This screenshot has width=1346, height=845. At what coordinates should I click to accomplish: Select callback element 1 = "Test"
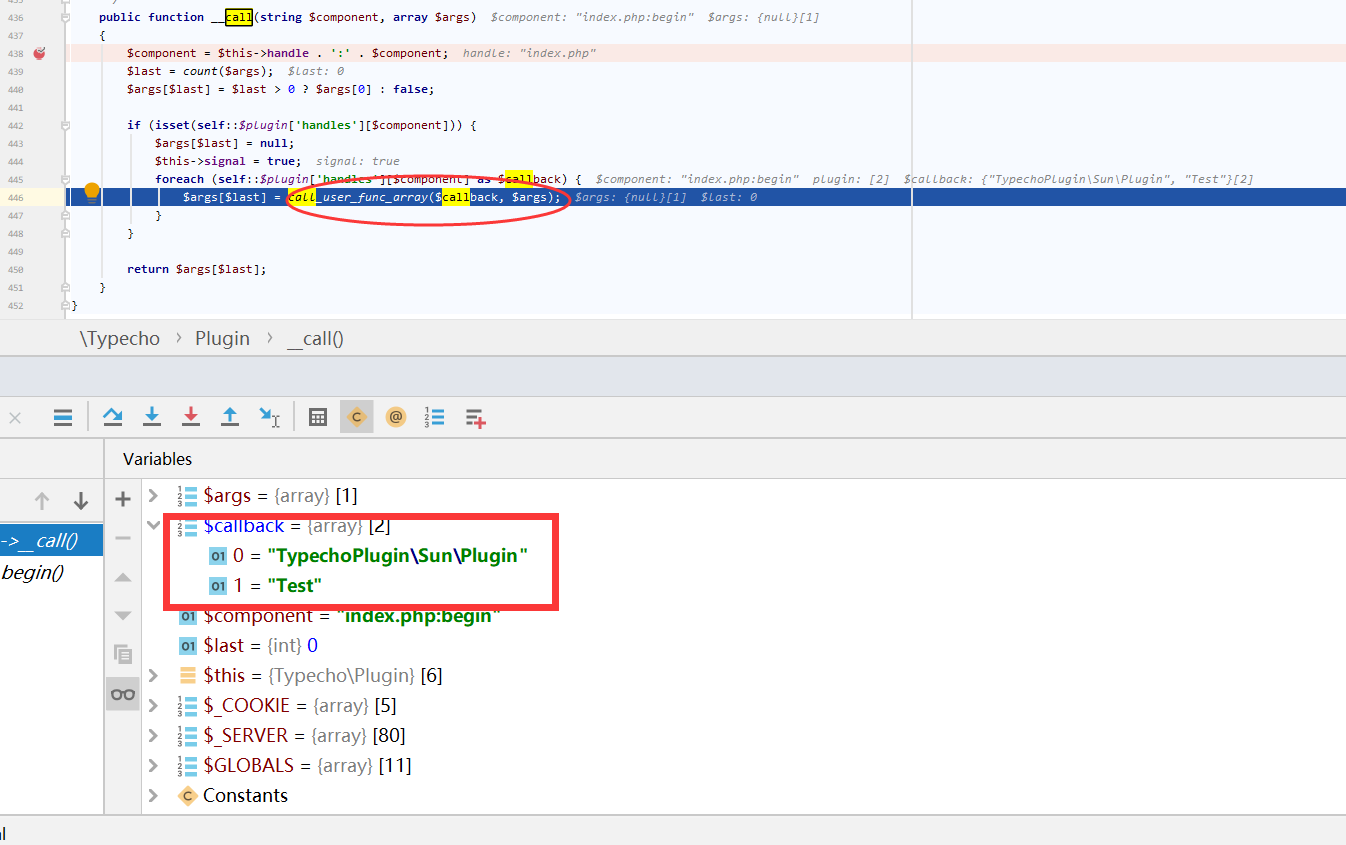coord(265,585)
